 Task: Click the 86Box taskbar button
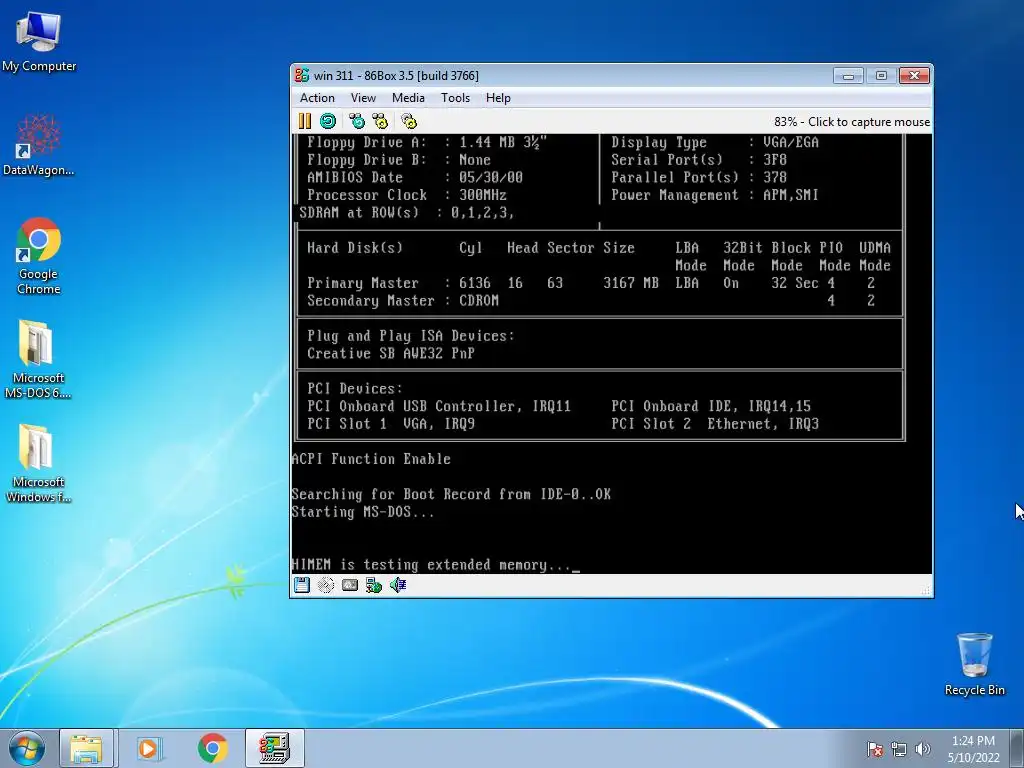click(274, 748)
